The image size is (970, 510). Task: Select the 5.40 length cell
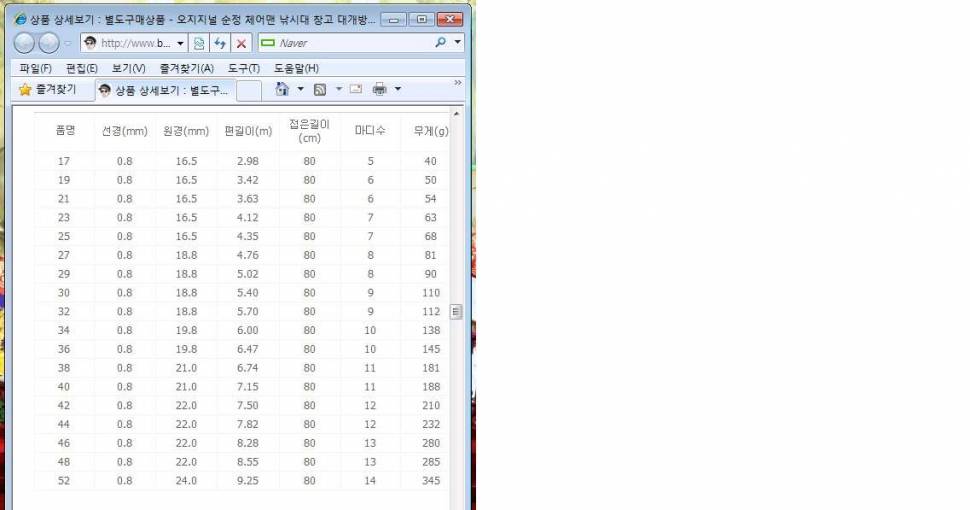coord(247,293)
